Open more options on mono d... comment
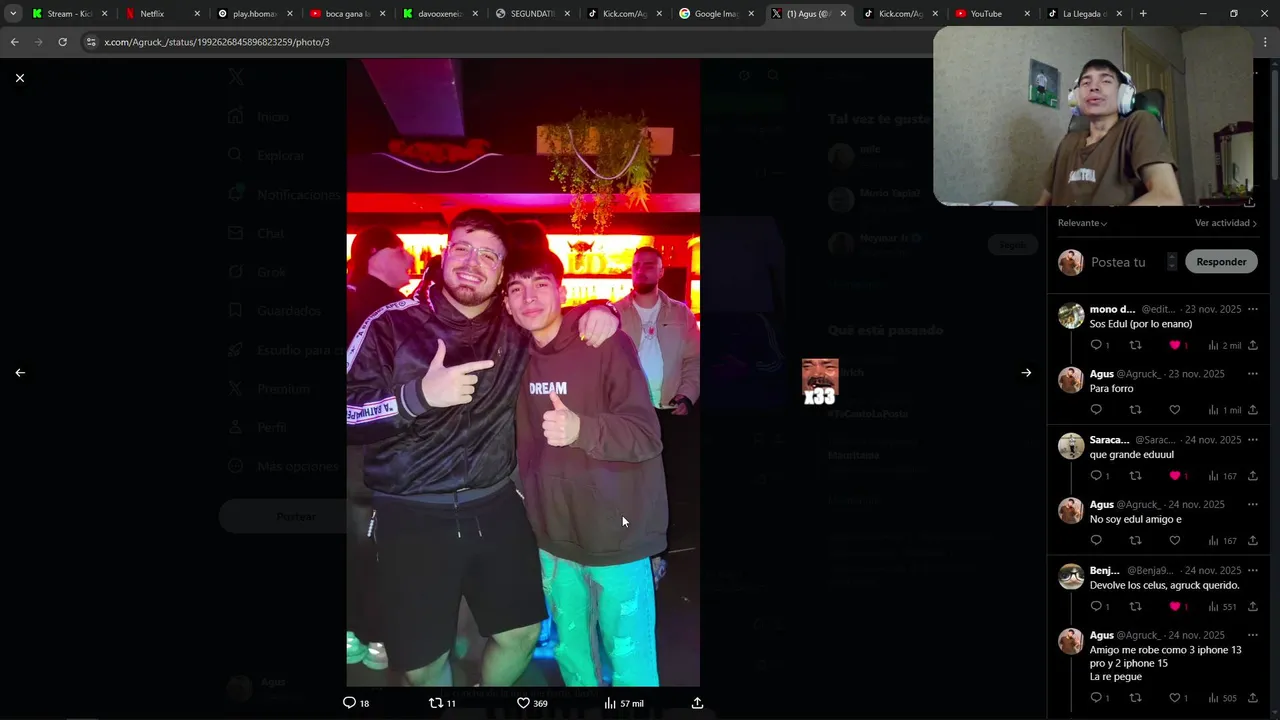The image size is (1280, 720). (1252, 309)
